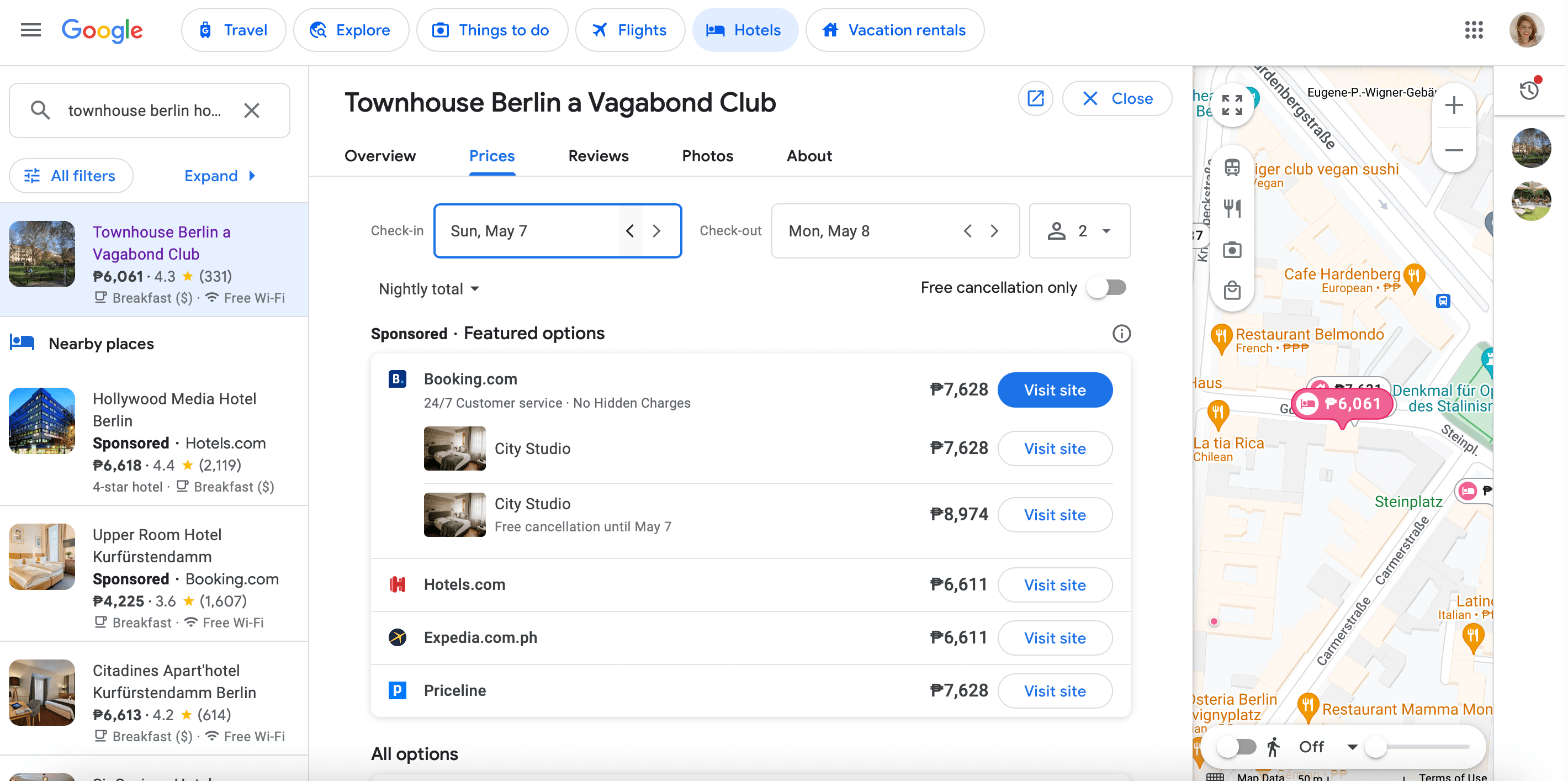
Task: Move check-out date one day earlier
Action: [x=968, y=231]
